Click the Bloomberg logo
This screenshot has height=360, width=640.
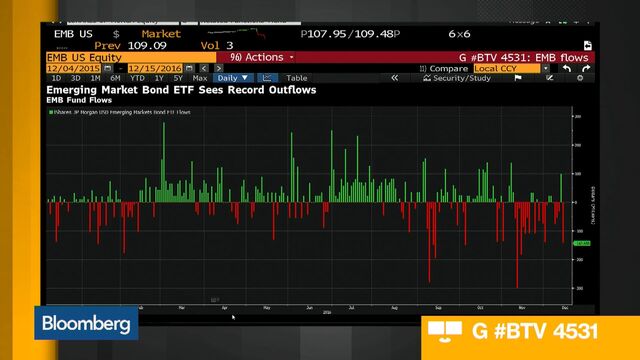pyautogui.click(x=86, y=323)
